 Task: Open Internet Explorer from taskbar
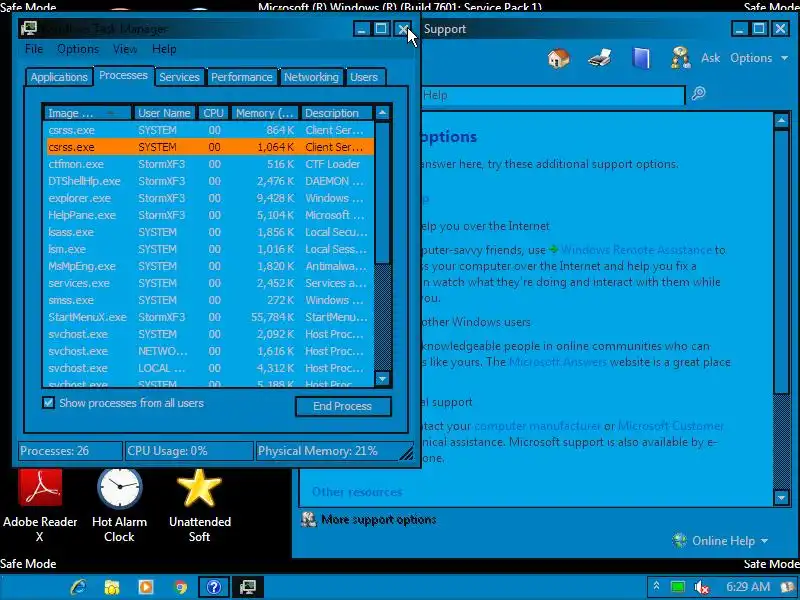click(78, 587)
